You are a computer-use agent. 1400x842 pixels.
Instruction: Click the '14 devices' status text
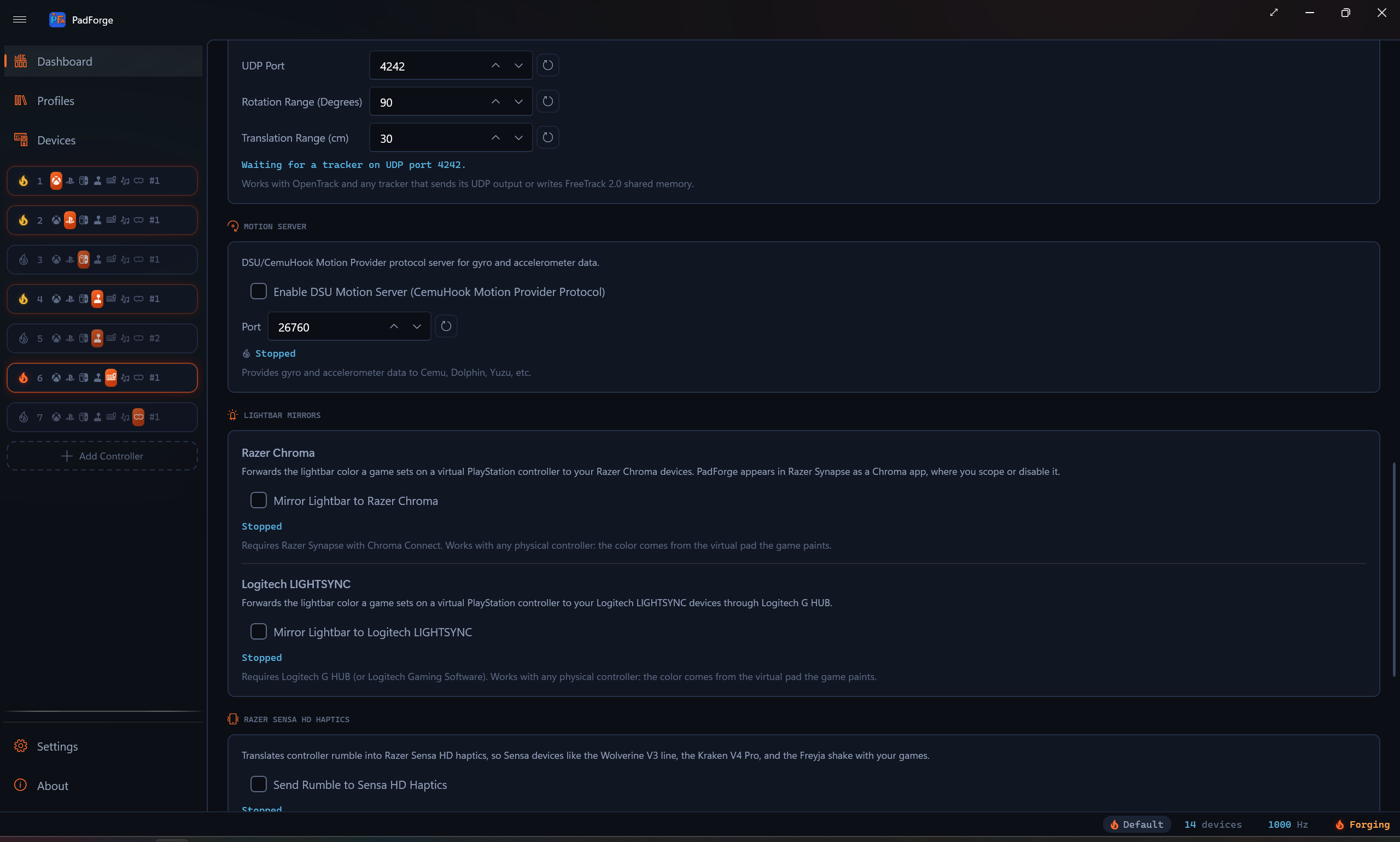tap(1213, 824)
